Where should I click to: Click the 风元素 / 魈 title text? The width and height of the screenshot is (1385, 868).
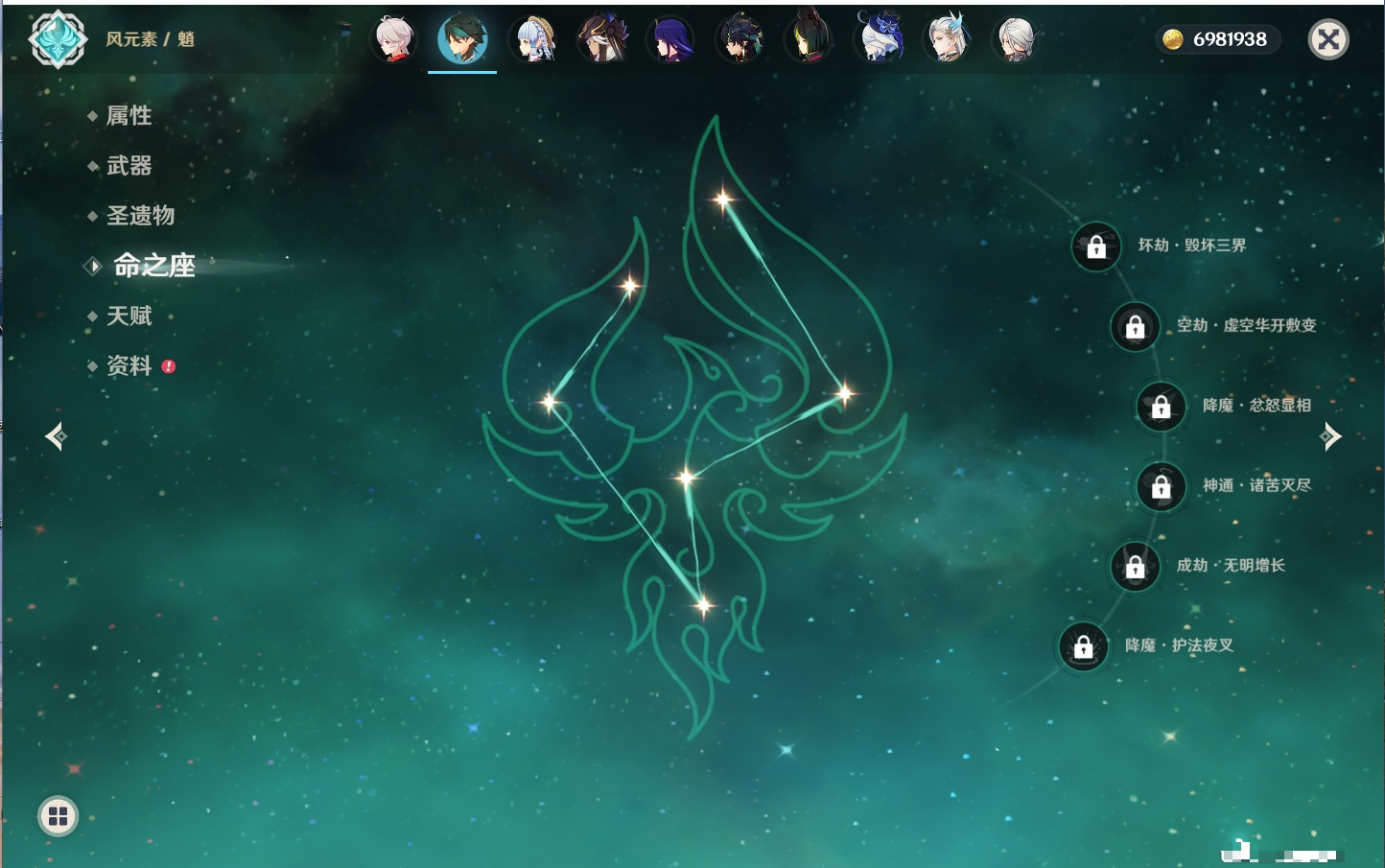click(151, 39)
